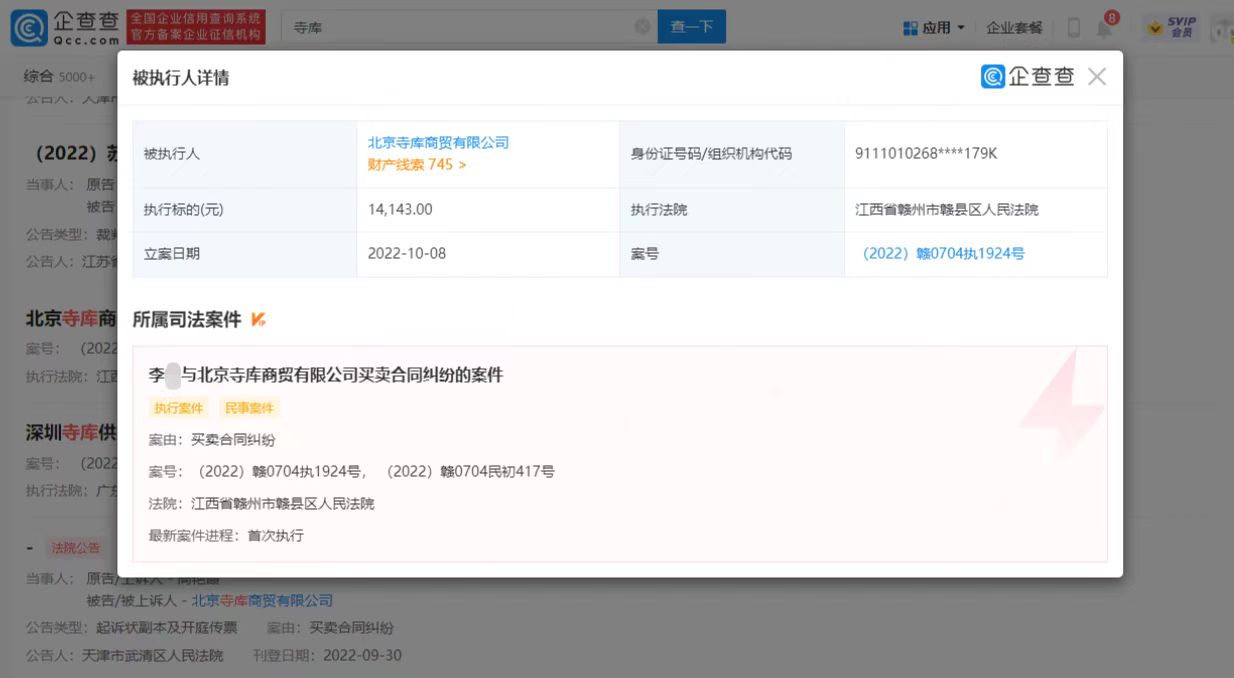Click 江西省赣州市赣县区人民法院 in the table
The image size is (1234, 678).
[947, 210]
